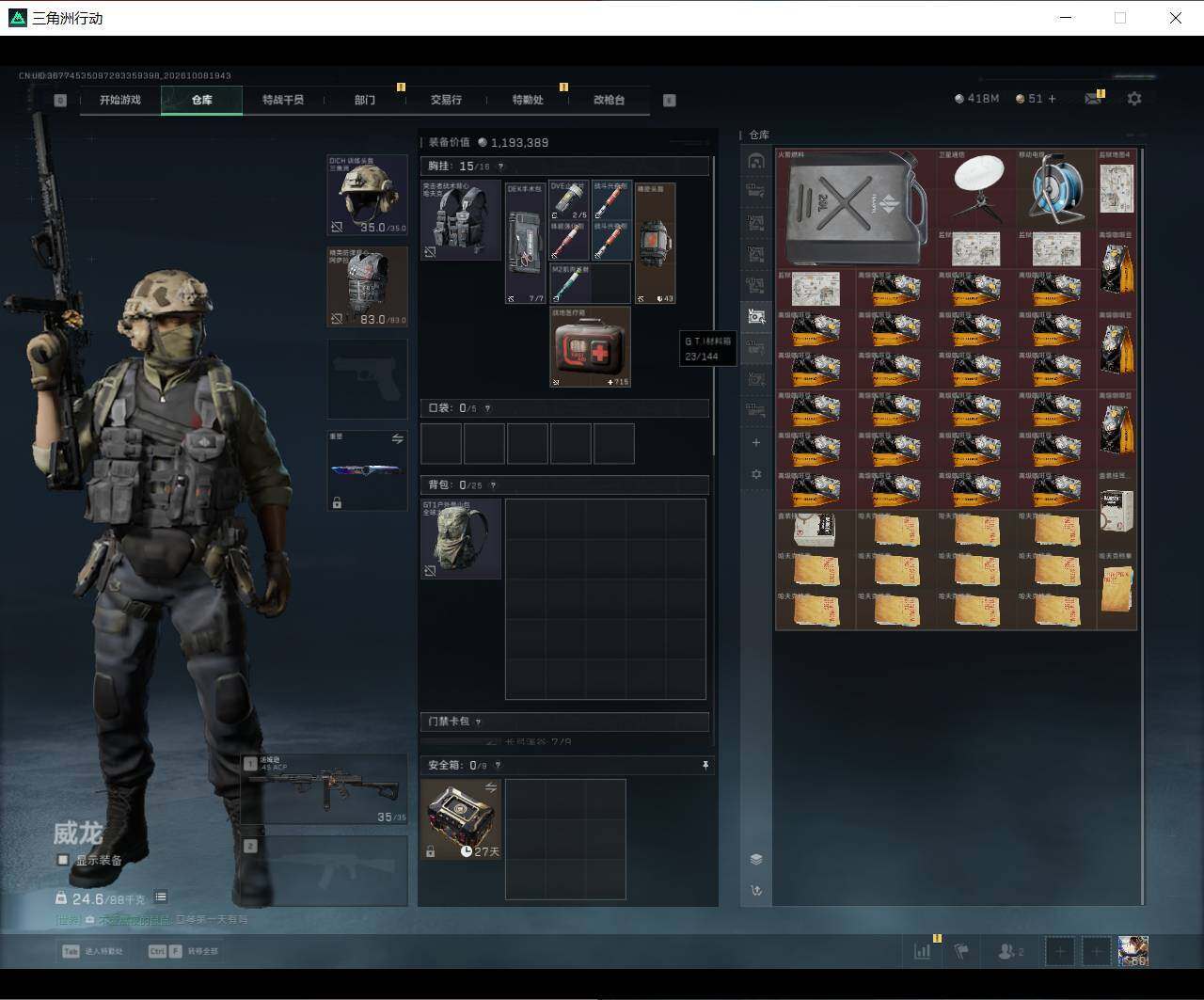Click the 进入特勤处 Tab shortcut button
Screen dimensions: 1204x1000
[x=92, y=951]
